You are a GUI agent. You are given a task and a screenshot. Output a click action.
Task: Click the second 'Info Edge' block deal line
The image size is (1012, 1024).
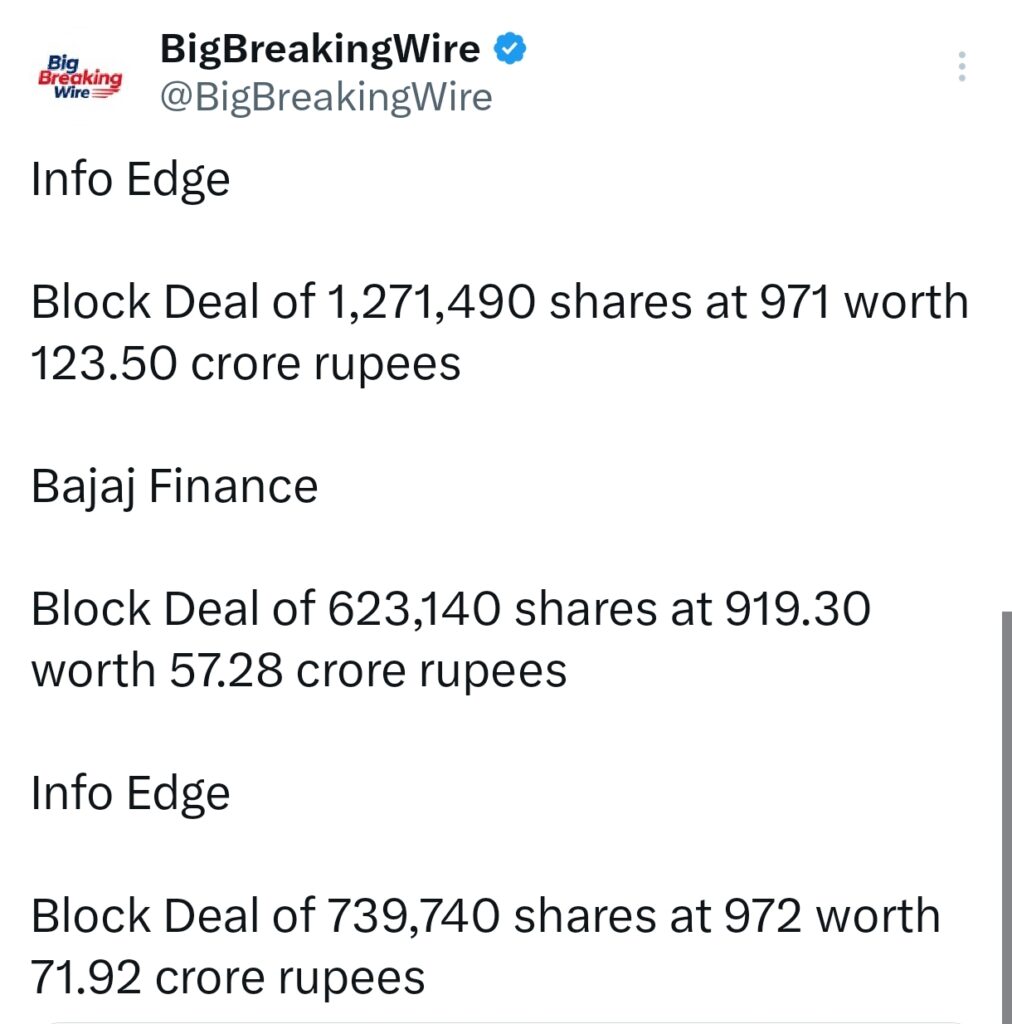point(130,793)
